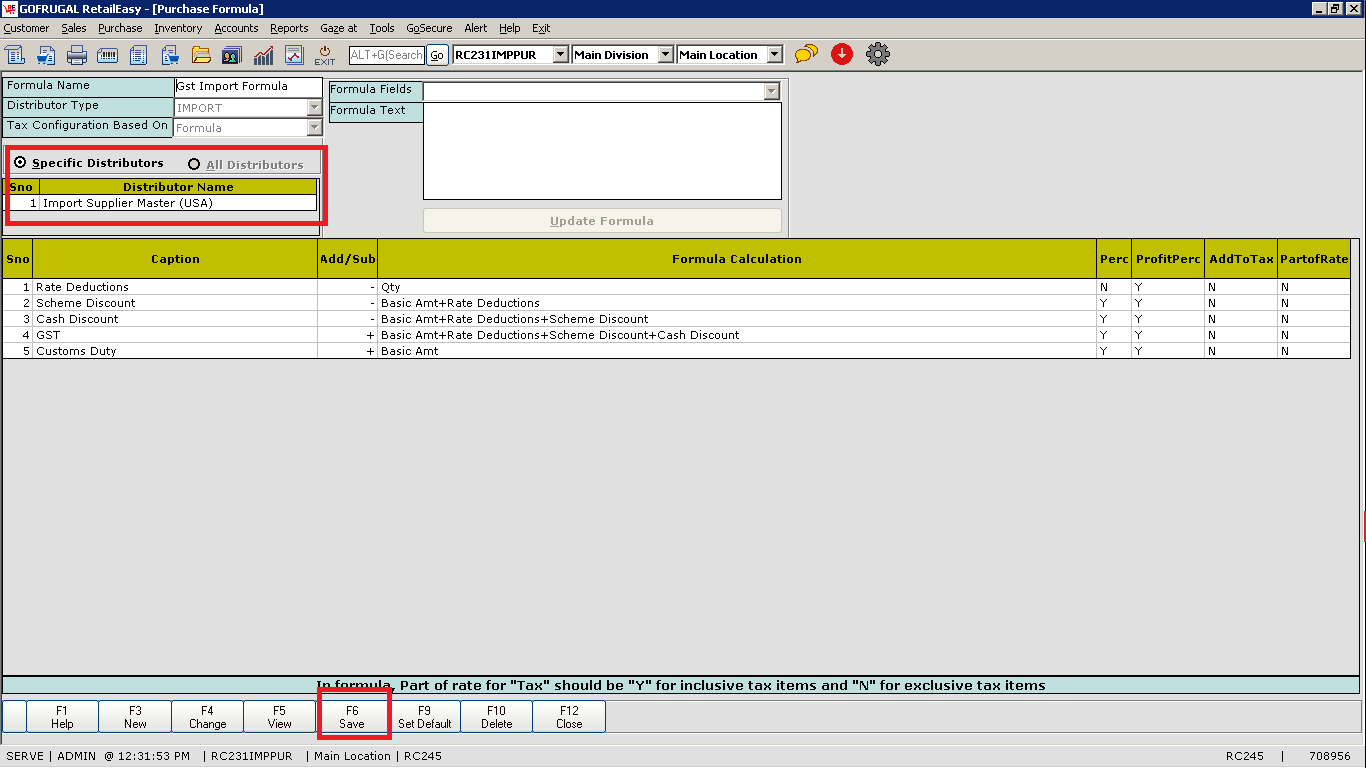Open the Accounts menu

236,28
